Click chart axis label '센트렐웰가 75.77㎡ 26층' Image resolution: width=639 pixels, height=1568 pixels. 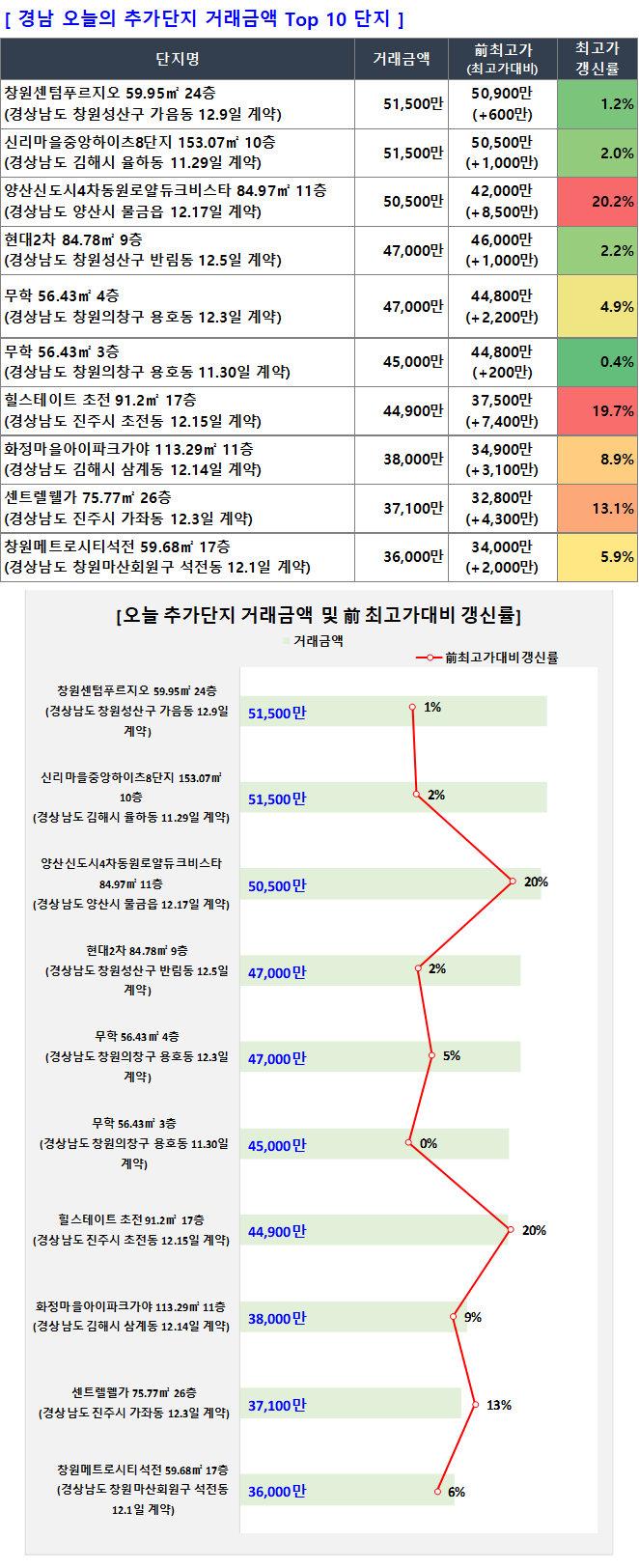click(134, 1393)
